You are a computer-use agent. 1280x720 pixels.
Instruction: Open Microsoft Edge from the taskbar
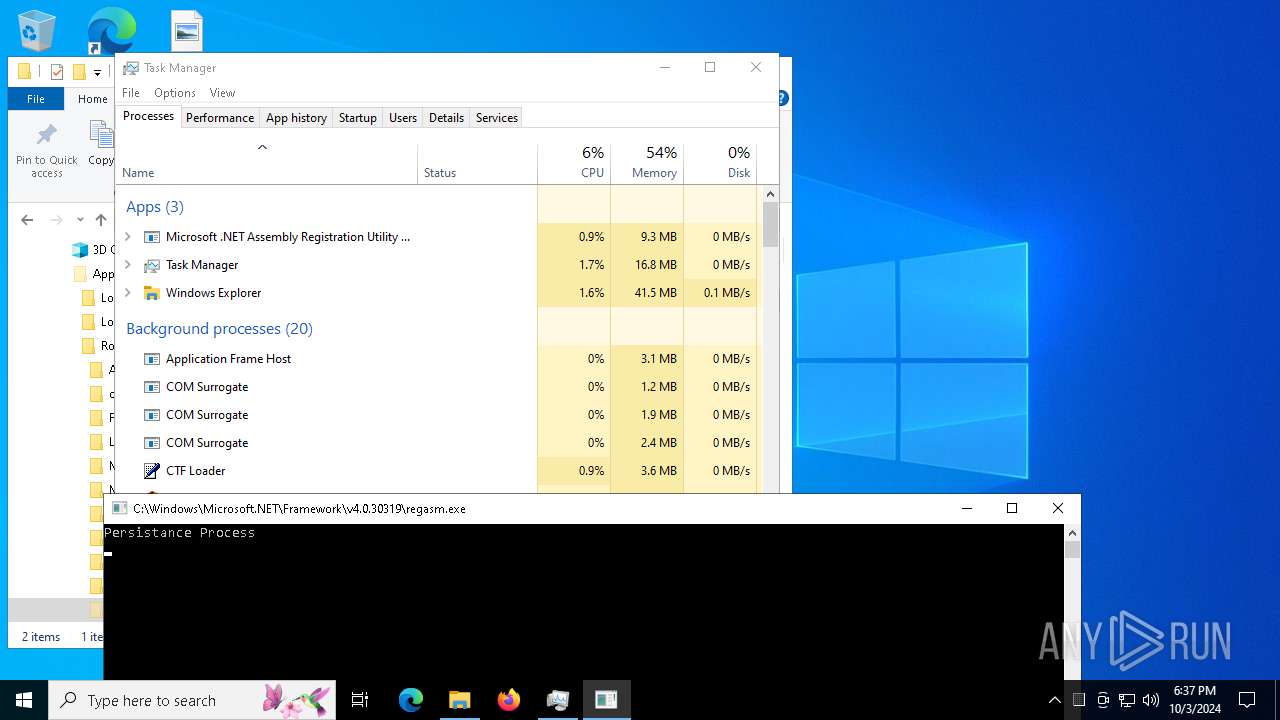[411, 700]
